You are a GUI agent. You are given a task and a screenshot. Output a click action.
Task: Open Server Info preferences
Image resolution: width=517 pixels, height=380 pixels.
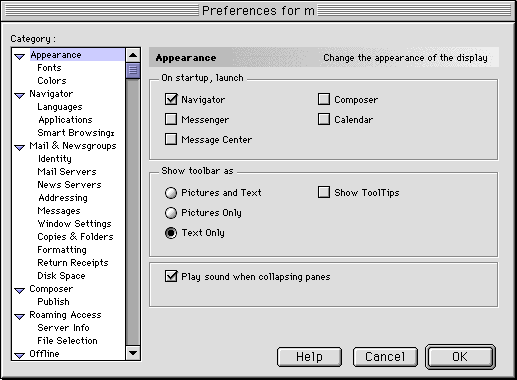pyautogui.click(x=63, y=328)
